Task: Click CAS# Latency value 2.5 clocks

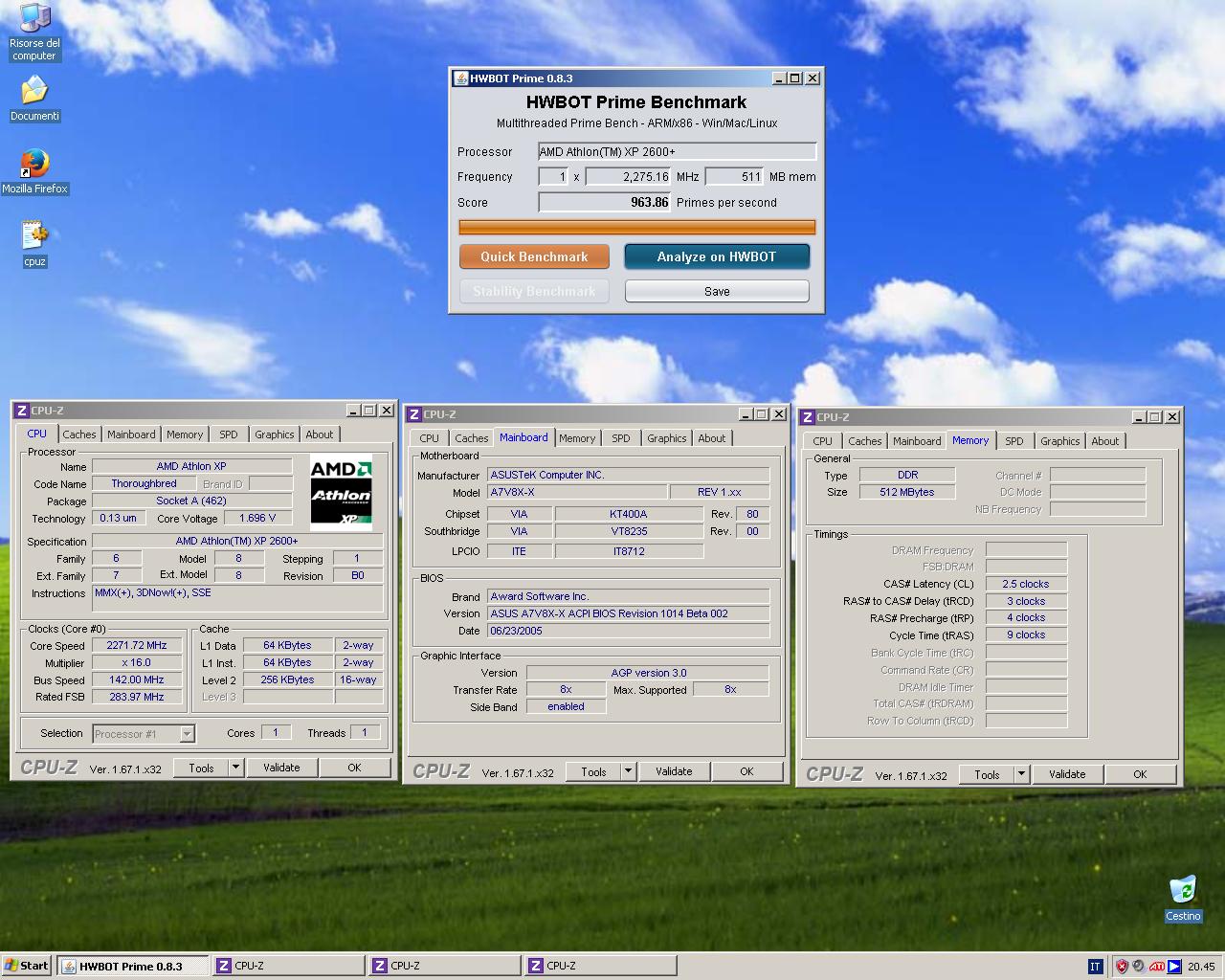Action: (1026, 584)
